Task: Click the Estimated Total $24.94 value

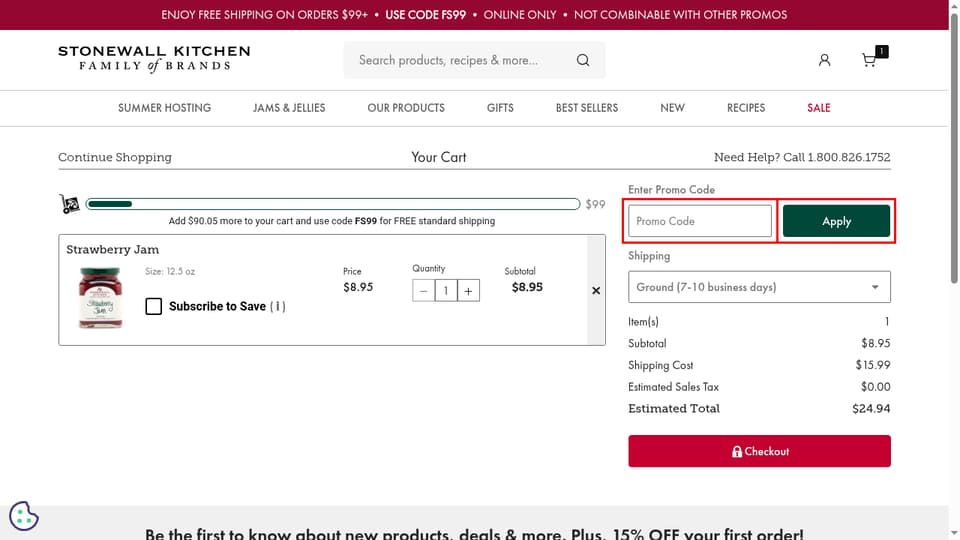Action: pos(871,408)
